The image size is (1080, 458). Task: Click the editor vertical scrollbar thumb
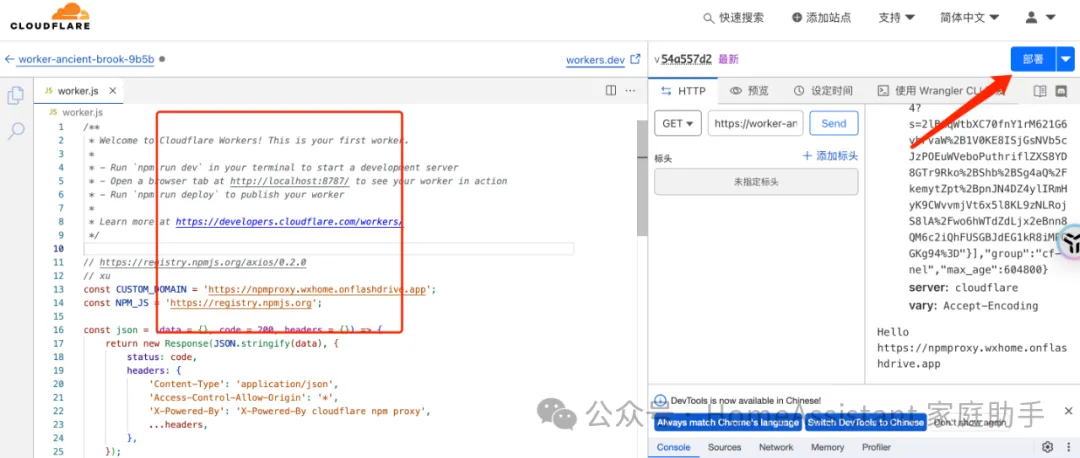pos(642,178)
